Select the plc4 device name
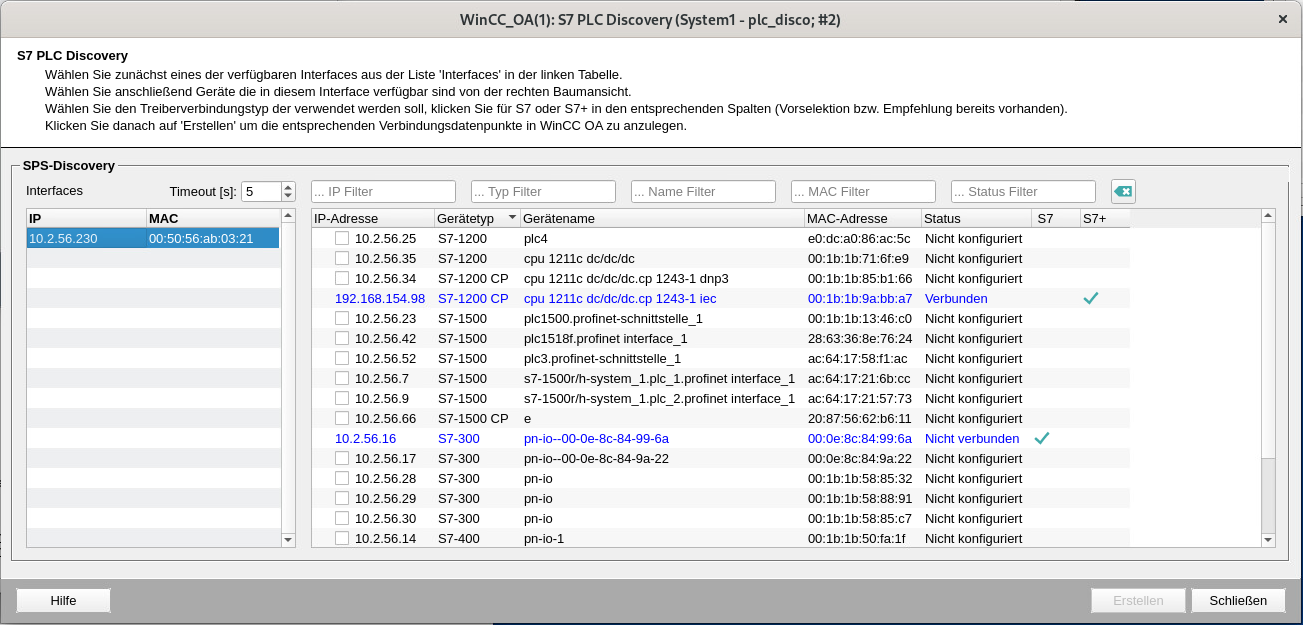The width and height of the screenshot is (1303, 625). 536,238
